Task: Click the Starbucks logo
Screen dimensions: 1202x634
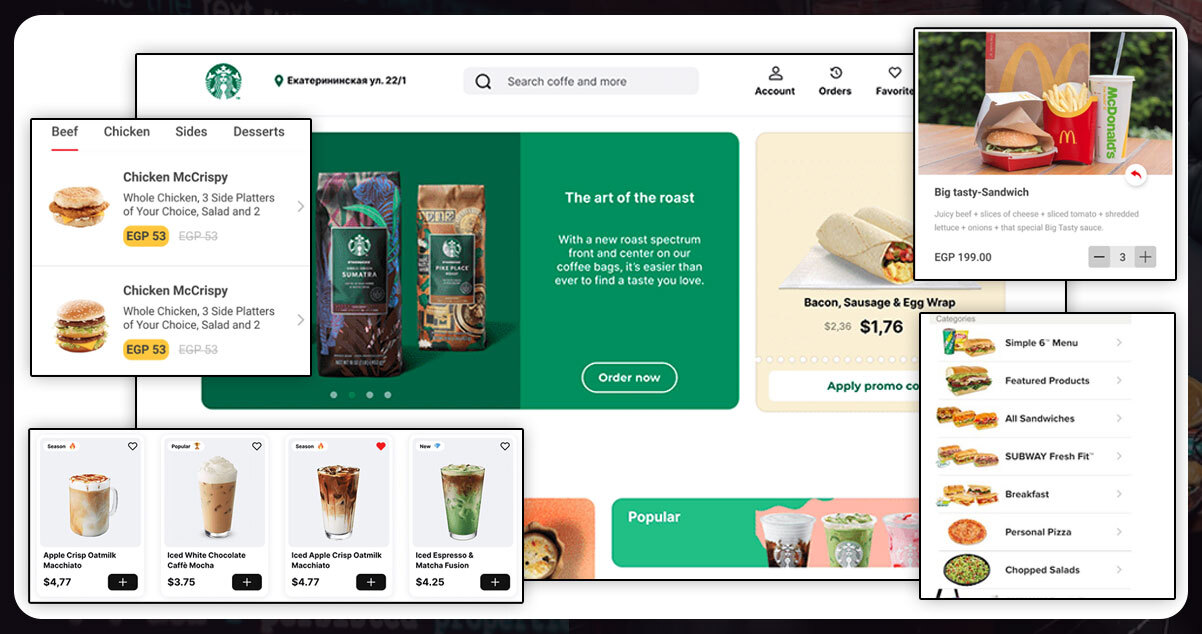Action: (x=223, y=81)
